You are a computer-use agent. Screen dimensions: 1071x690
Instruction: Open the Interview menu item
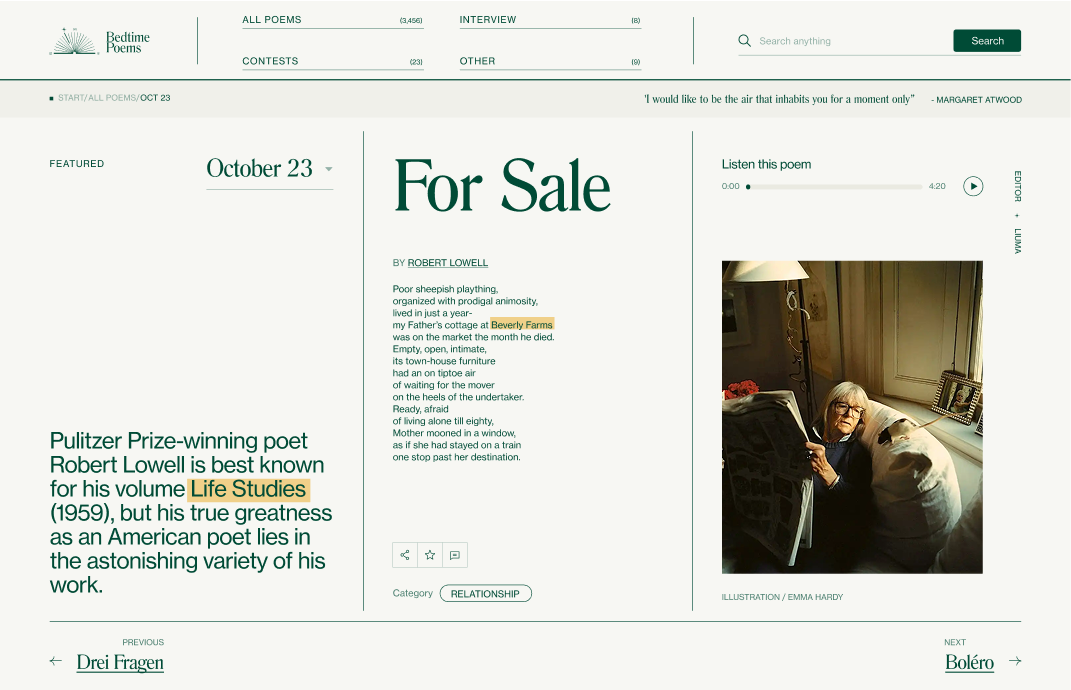pyautogui.click(x=550, y=20)
